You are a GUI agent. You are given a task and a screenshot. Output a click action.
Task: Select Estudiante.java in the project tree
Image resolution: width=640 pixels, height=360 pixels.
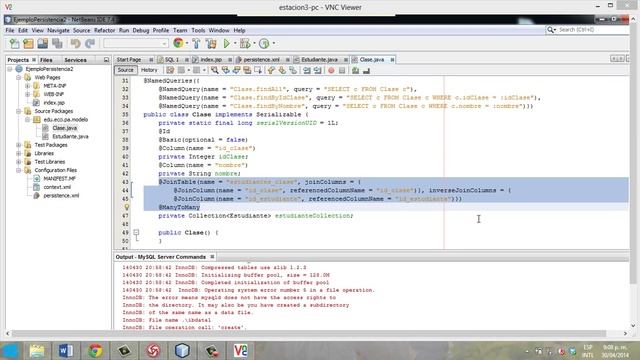70,137
